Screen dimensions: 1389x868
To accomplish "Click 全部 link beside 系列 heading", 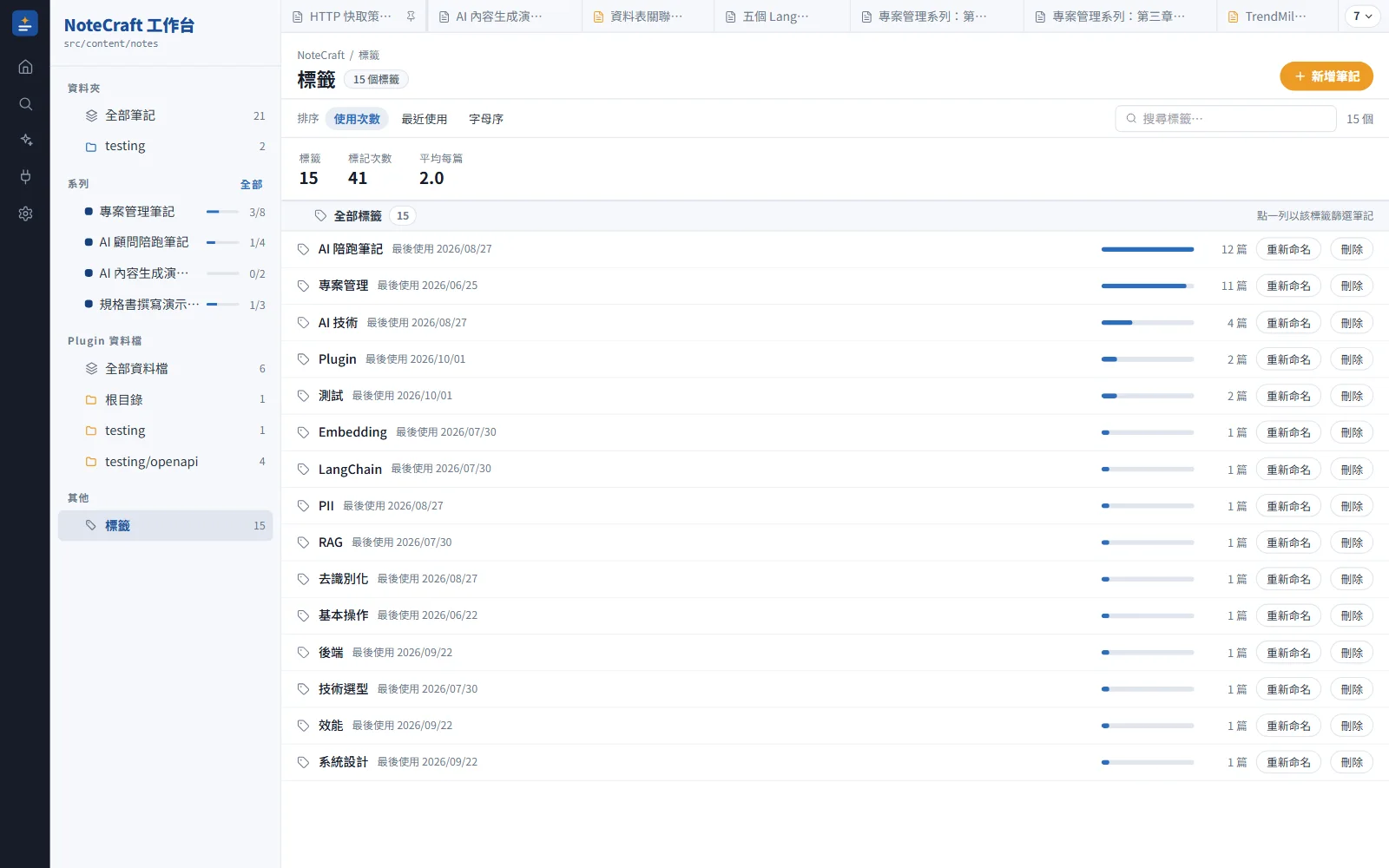I will pyautogui.click(x=251, y=184).
